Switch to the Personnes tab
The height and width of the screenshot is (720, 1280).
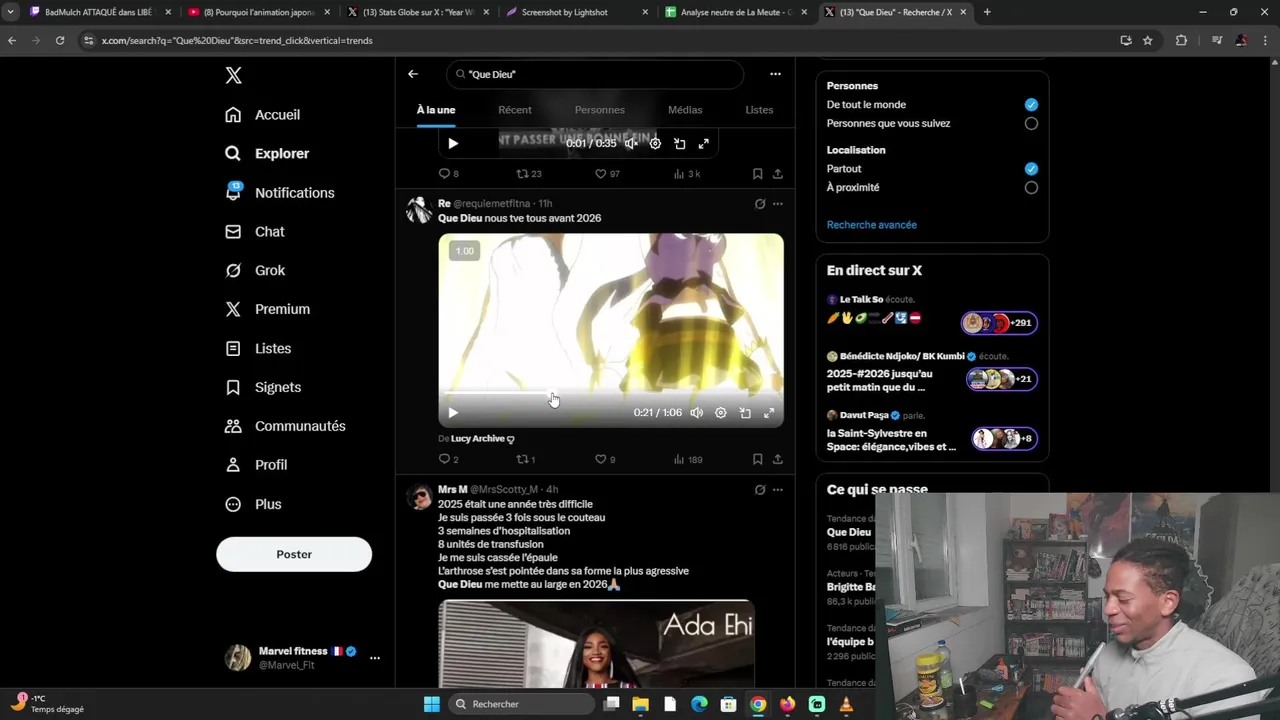[x=600, y=110]
